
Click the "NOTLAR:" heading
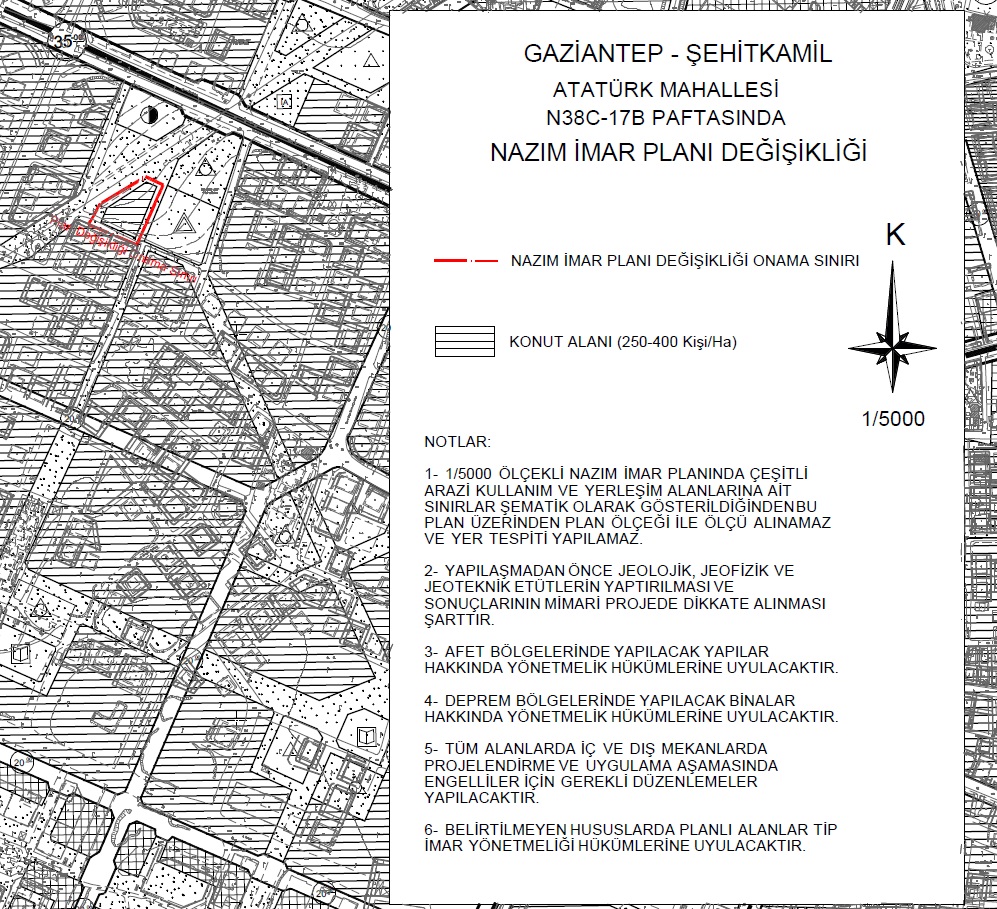point(457,442)
